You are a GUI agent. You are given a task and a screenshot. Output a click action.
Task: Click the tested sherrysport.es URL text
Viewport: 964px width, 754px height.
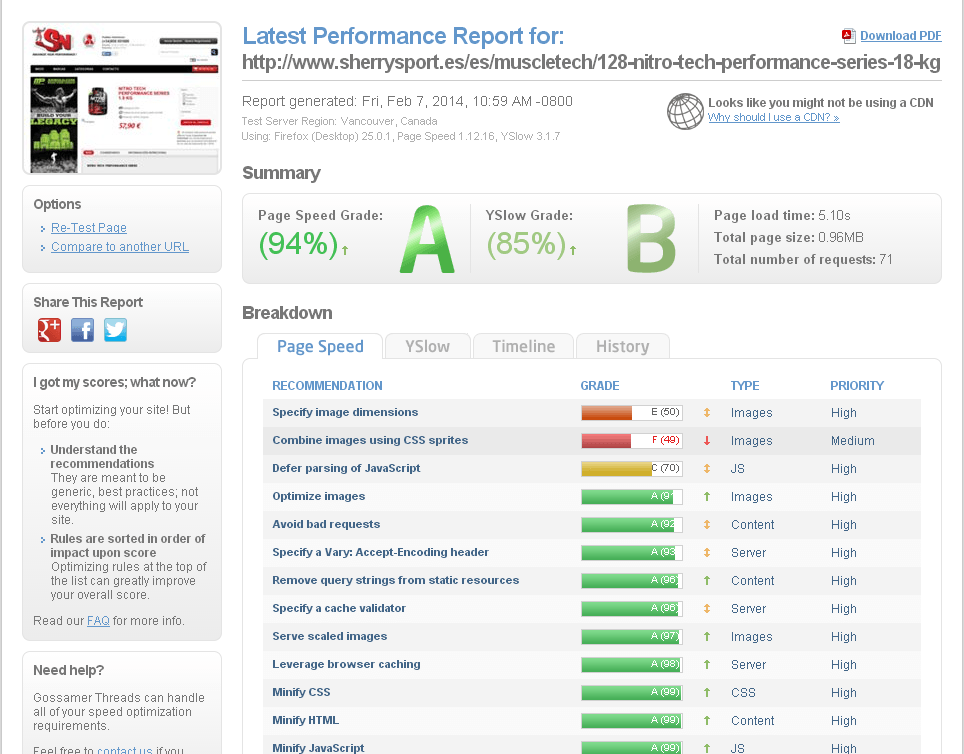tap(591, 62)
